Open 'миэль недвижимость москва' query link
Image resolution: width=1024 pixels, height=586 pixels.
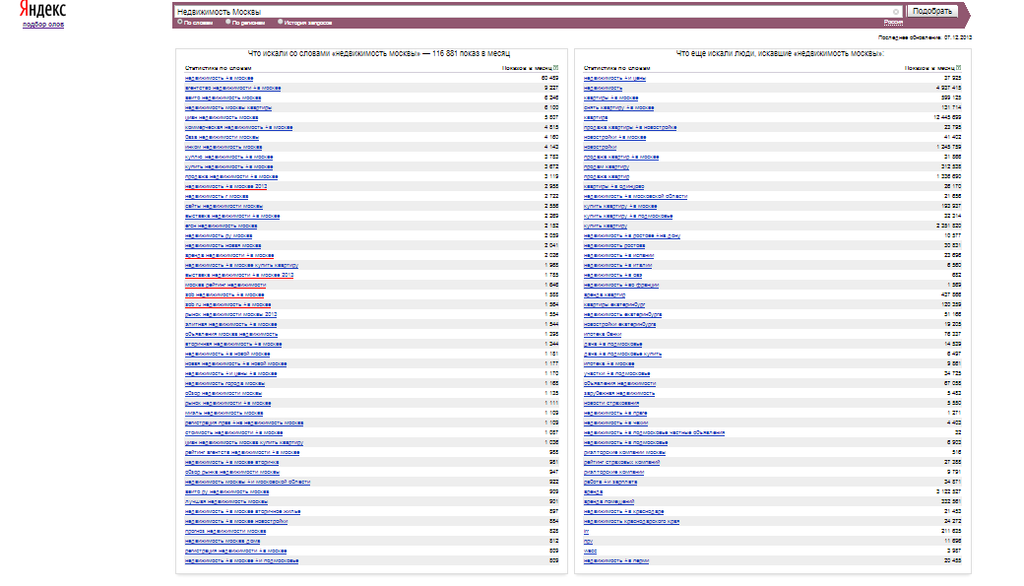tap(224, 413)
